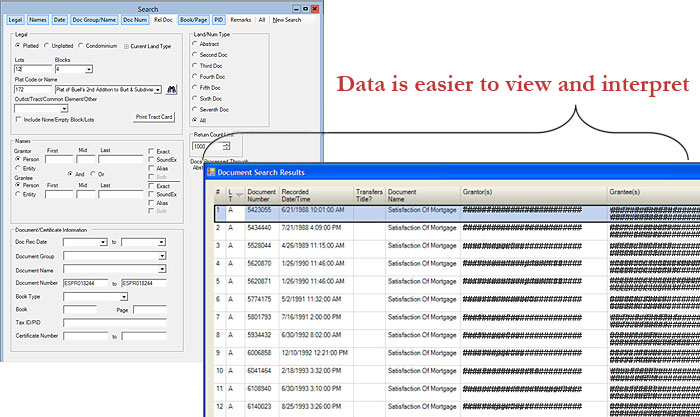The width and height of the screenshot is (700, 417).
Task: Open the Doc Rec Date to dropdown
Action: (x=162, y=242)
